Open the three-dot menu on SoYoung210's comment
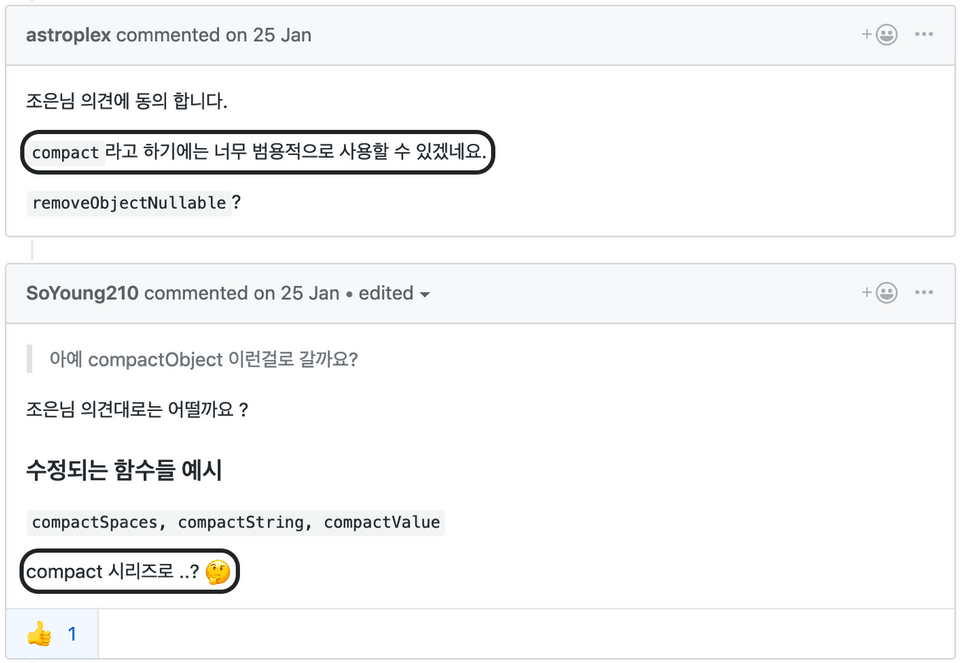This screenshot has height=663, width=960. tap(923, 293)
